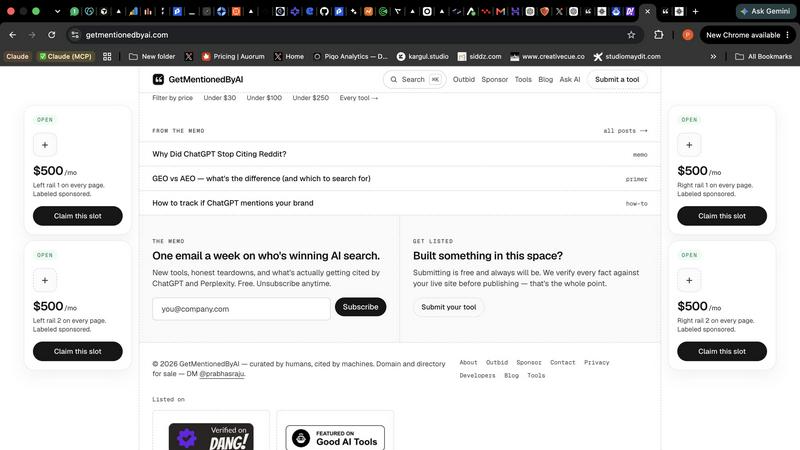Click the Ask Gemini button
The image size is (800, 450).
(x=765, y=11)
